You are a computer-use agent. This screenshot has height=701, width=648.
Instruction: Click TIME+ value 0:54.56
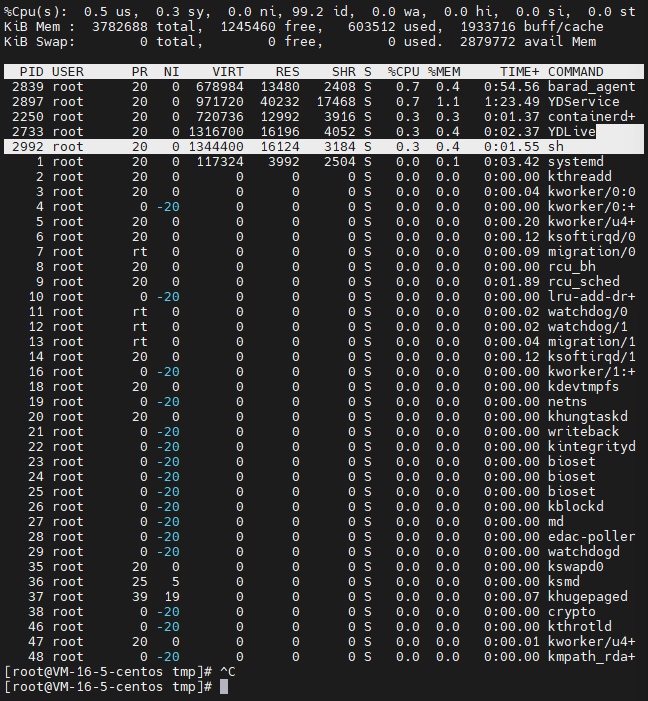[x=512, y=87]
